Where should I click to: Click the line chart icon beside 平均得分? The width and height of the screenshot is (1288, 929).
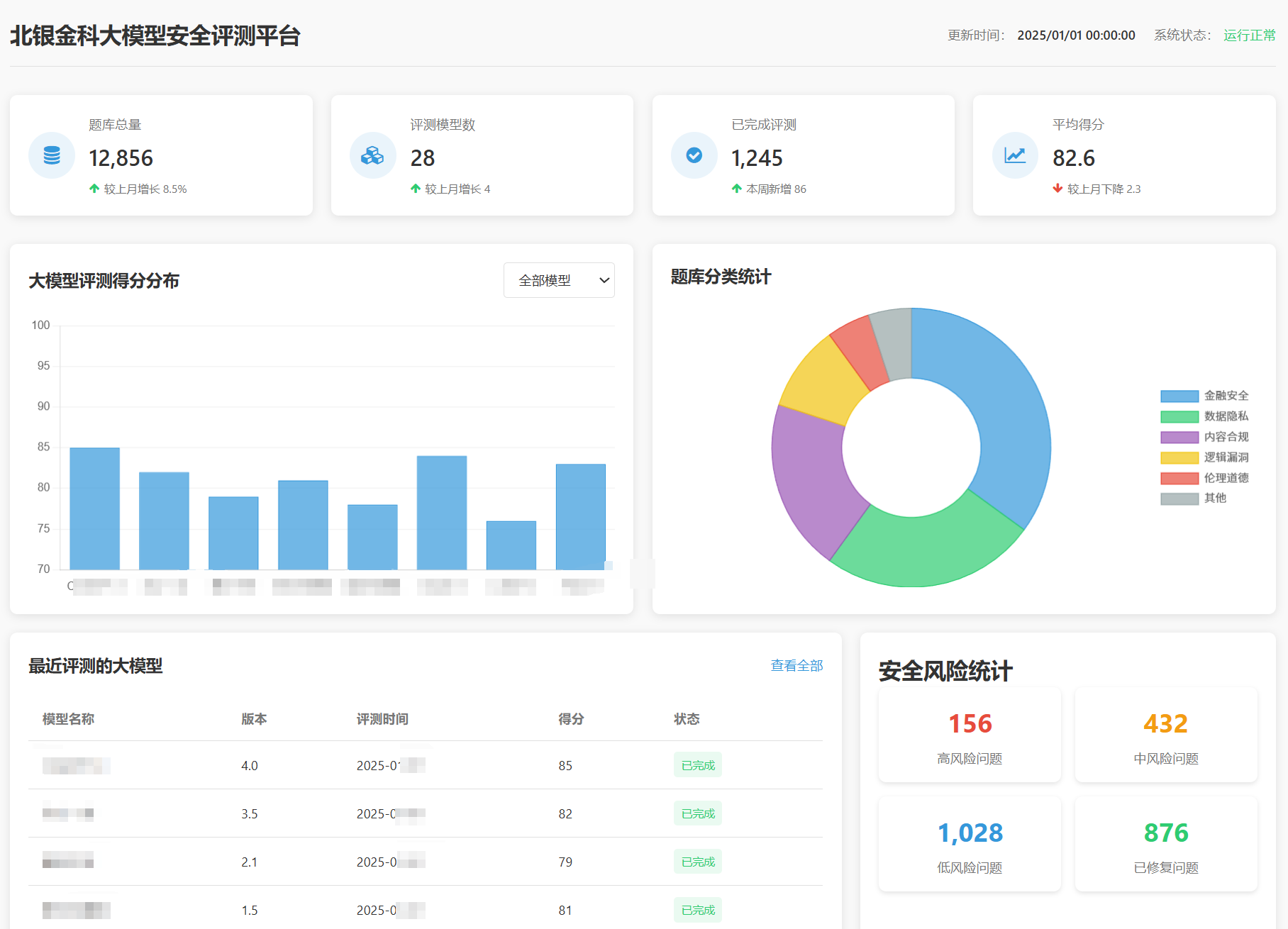pyautogui.click(x=1015, y=155)
